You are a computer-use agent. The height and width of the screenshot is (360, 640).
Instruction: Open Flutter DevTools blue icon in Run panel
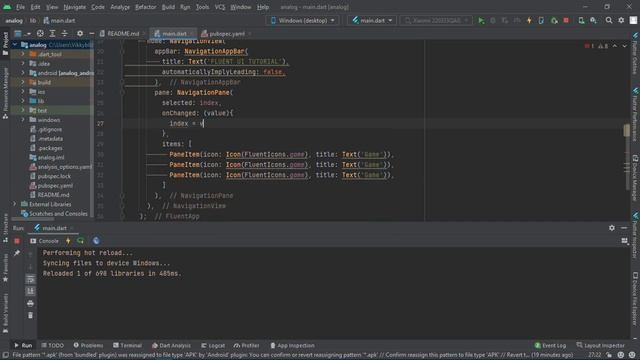tap(96, 241)
